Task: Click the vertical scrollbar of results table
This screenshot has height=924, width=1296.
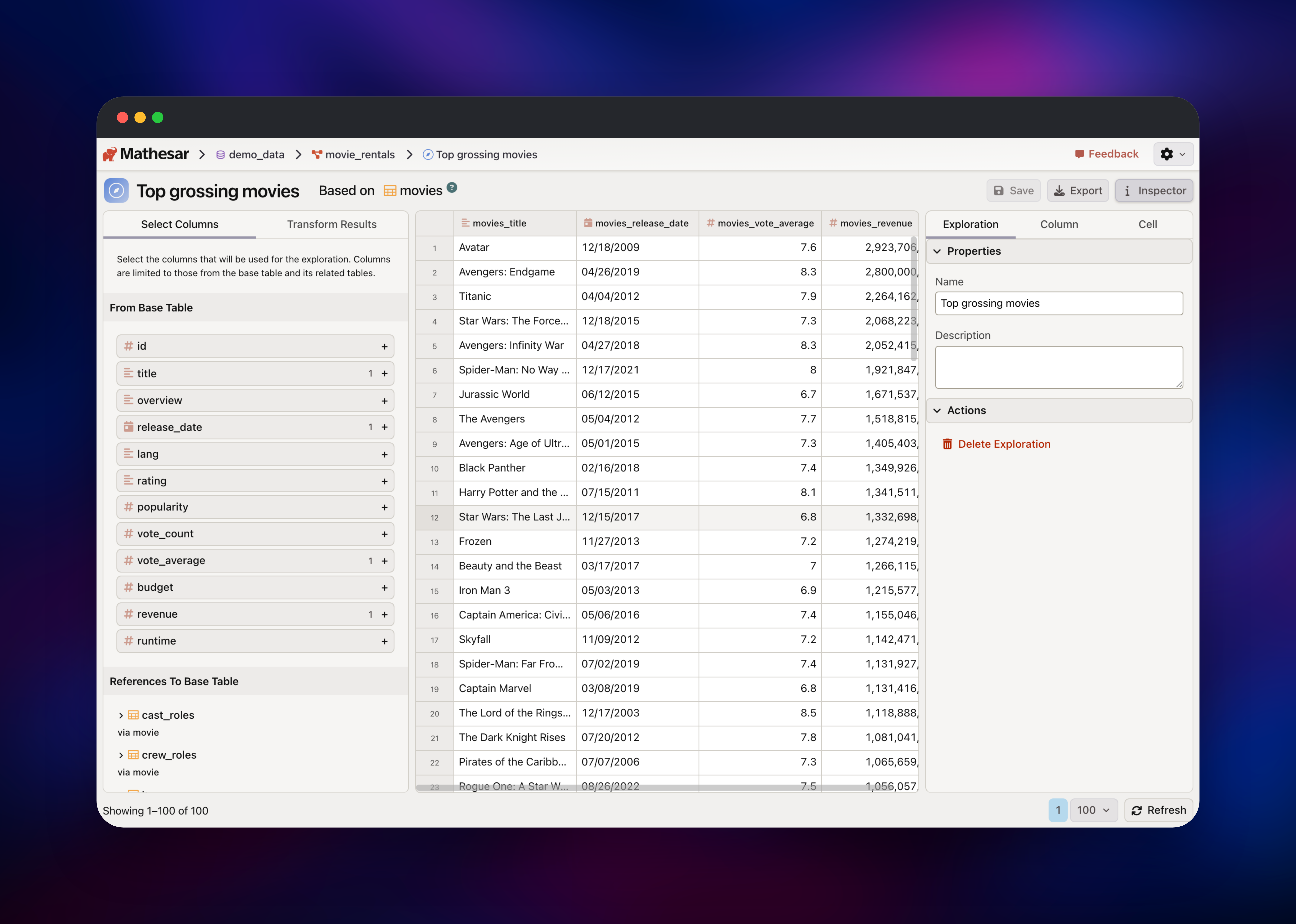Action: (x=914, y=299)
